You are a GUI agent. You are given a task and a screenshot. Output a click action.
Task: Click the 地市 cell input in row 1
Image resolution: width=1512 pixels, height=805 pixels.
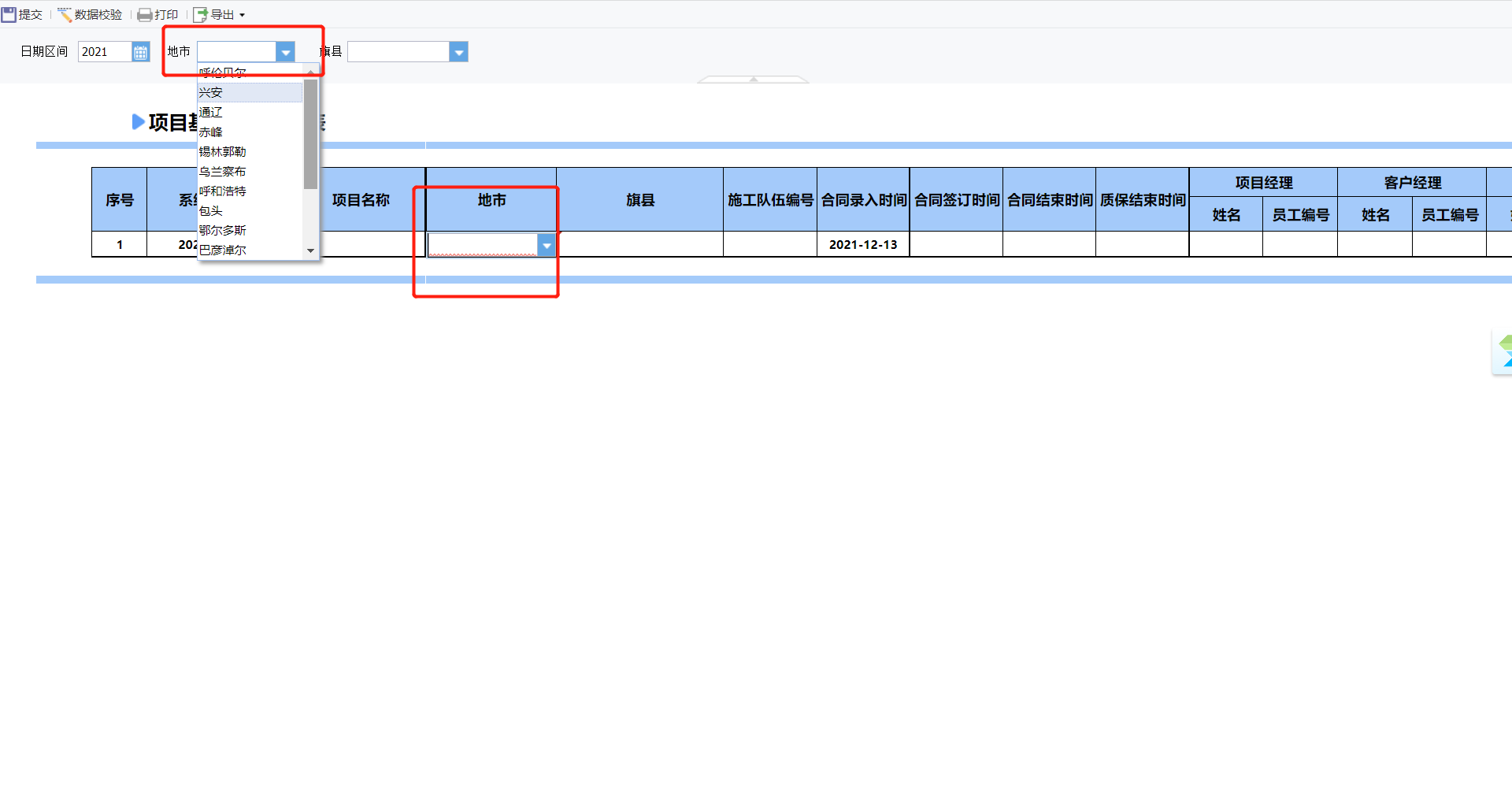coord(483,245)
